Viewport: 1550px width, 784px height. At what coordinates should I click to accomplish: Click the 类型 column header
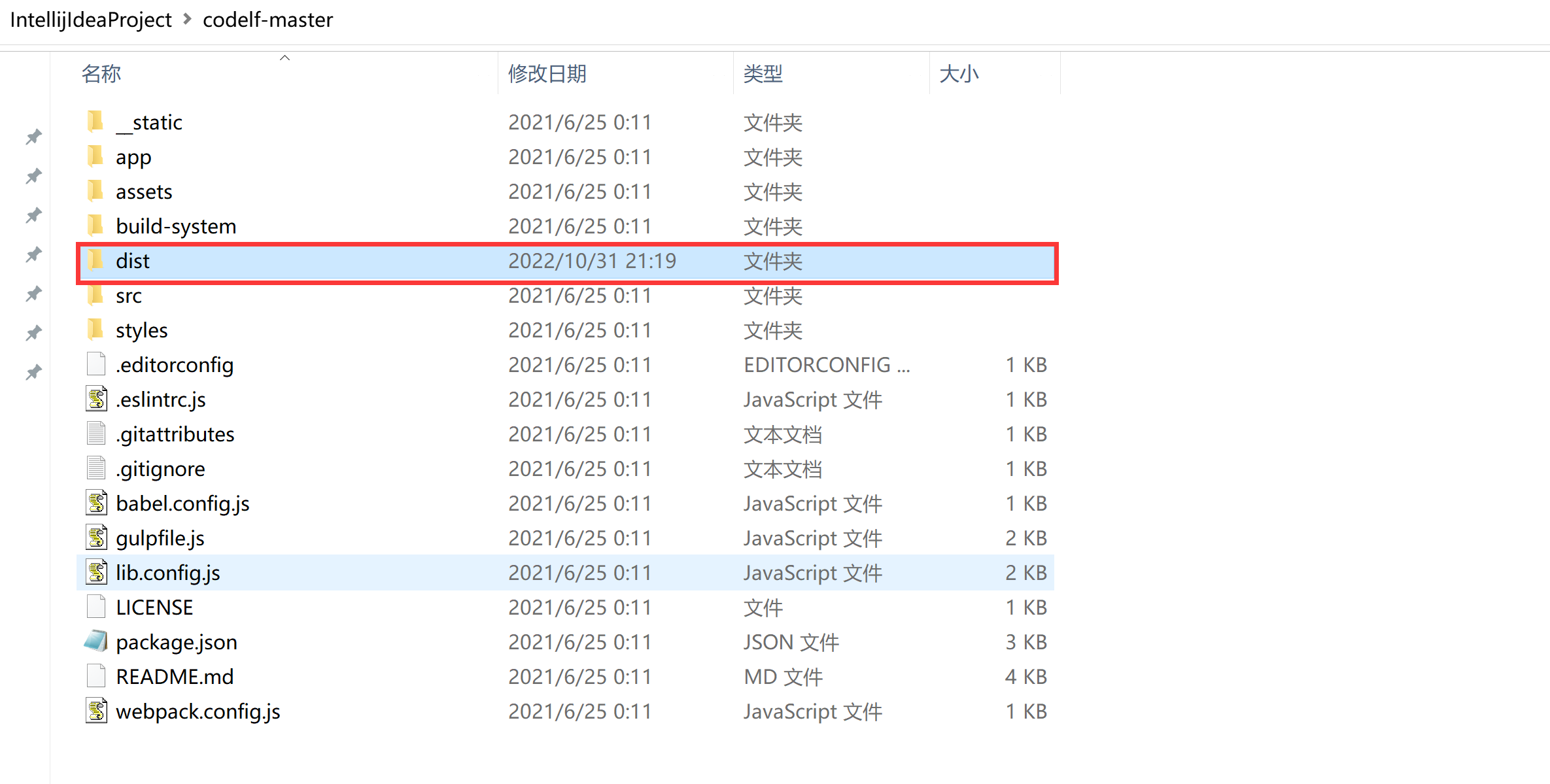[763, 73]
